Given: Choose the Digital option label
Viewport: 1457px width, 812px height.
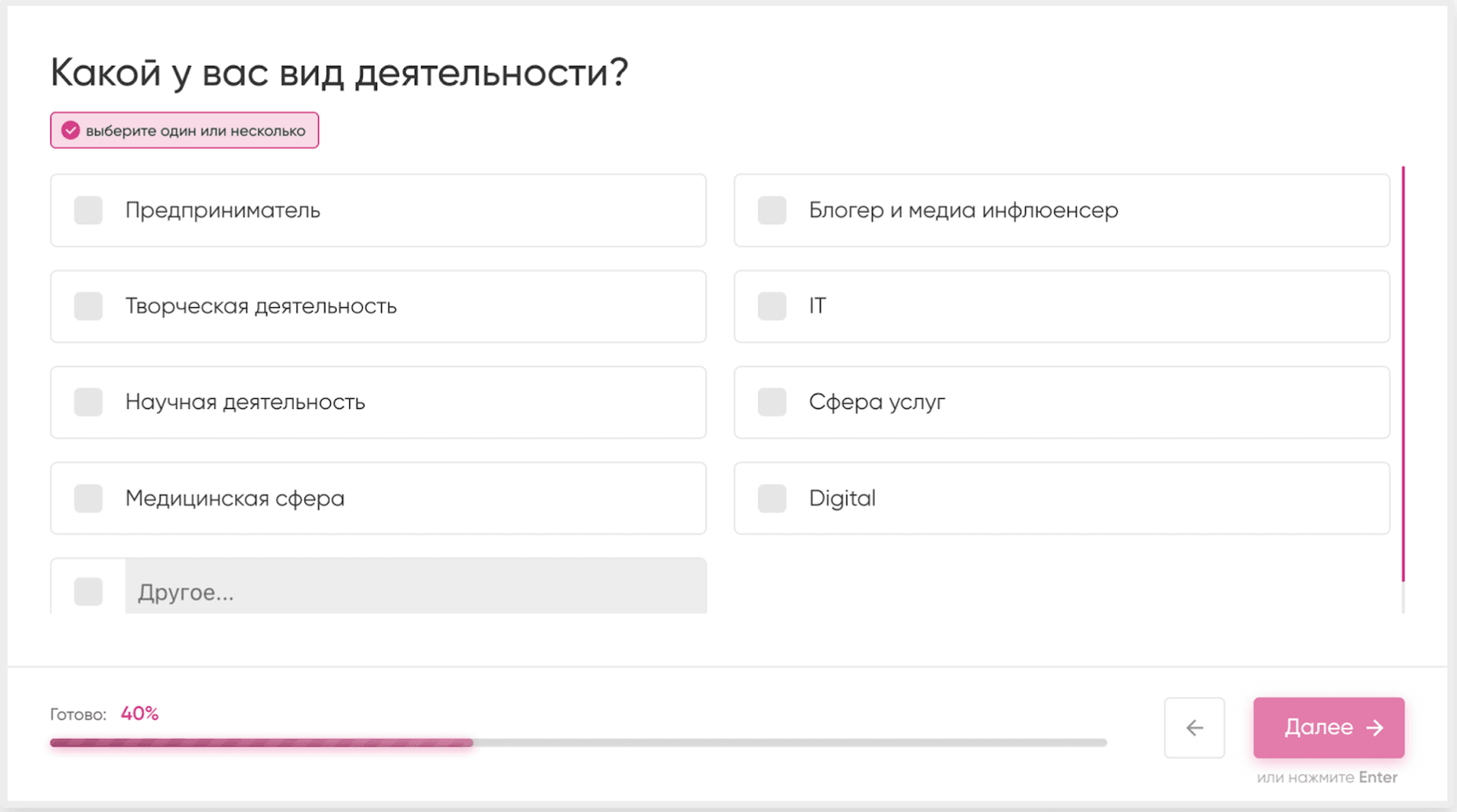Looking at the screenshot, I should 842,499.
